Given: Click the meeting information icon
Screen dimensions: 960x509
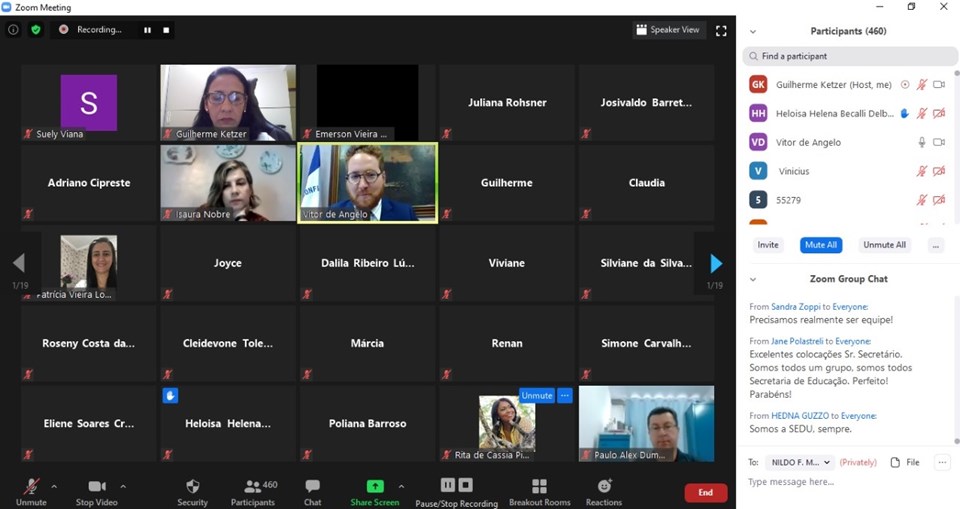Looking at the screenshot, I should coord(13,30).
